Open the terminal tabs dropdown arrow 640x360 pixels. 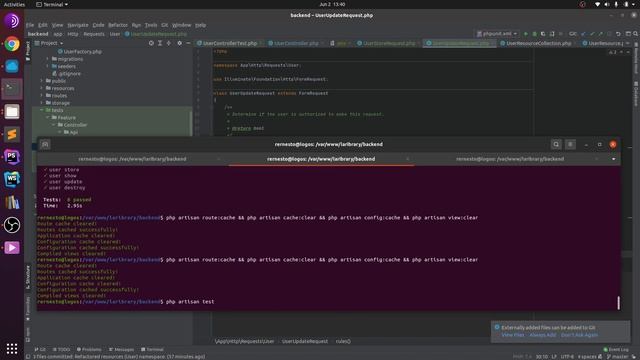pos(613,159)
